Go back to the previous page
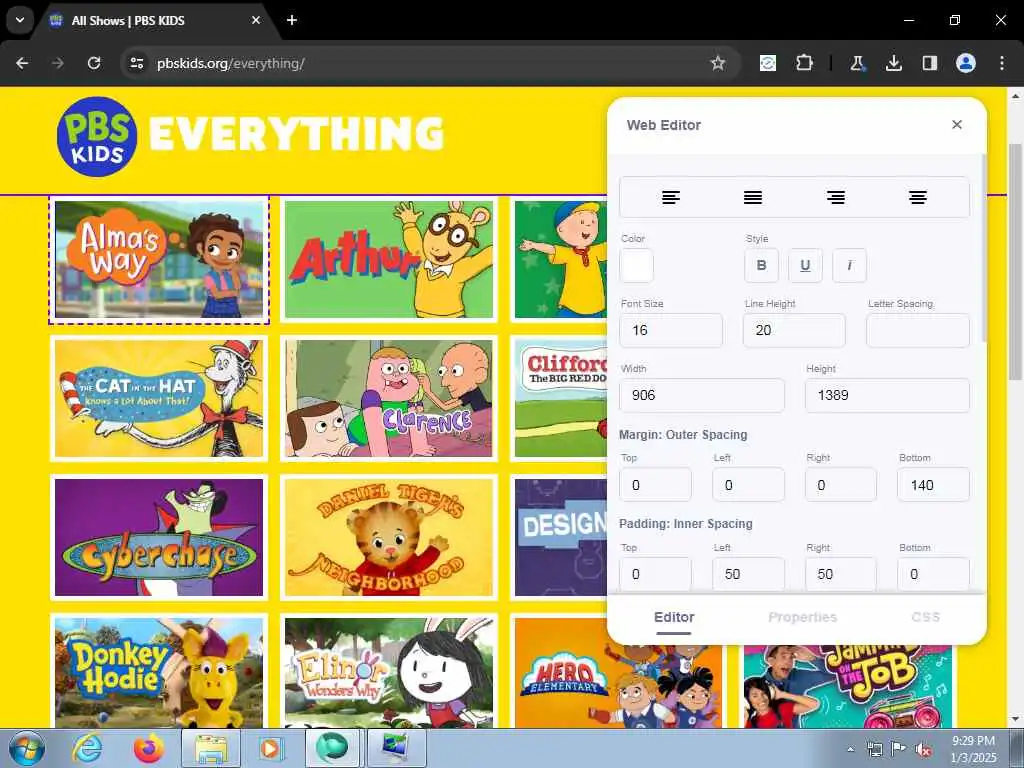The width and height of the screenshot is (1024, 768). pos(22,63)
